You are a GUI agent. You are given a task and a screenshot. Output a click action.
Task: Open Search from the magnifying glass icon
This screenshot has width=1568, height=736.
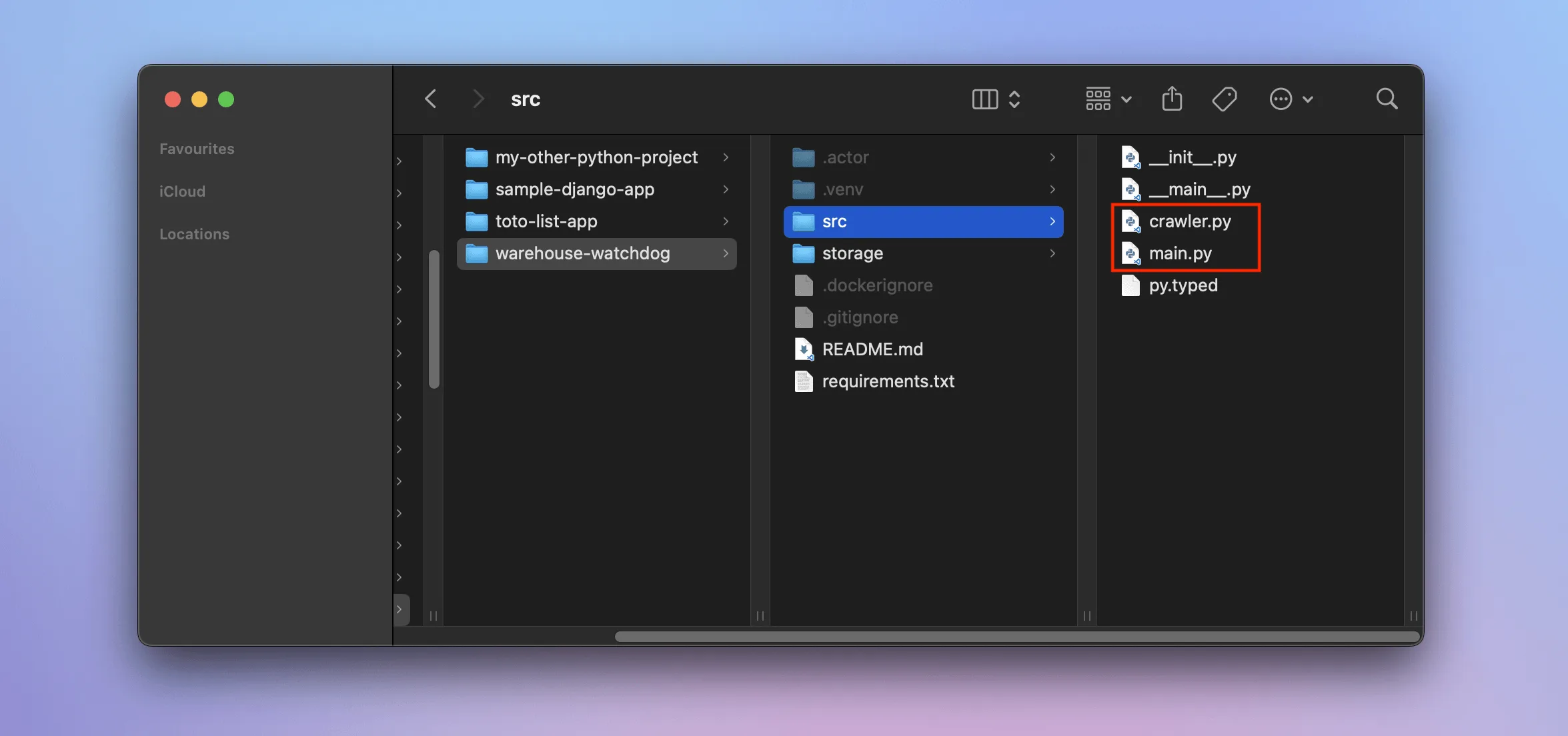tap(1387, 99)
